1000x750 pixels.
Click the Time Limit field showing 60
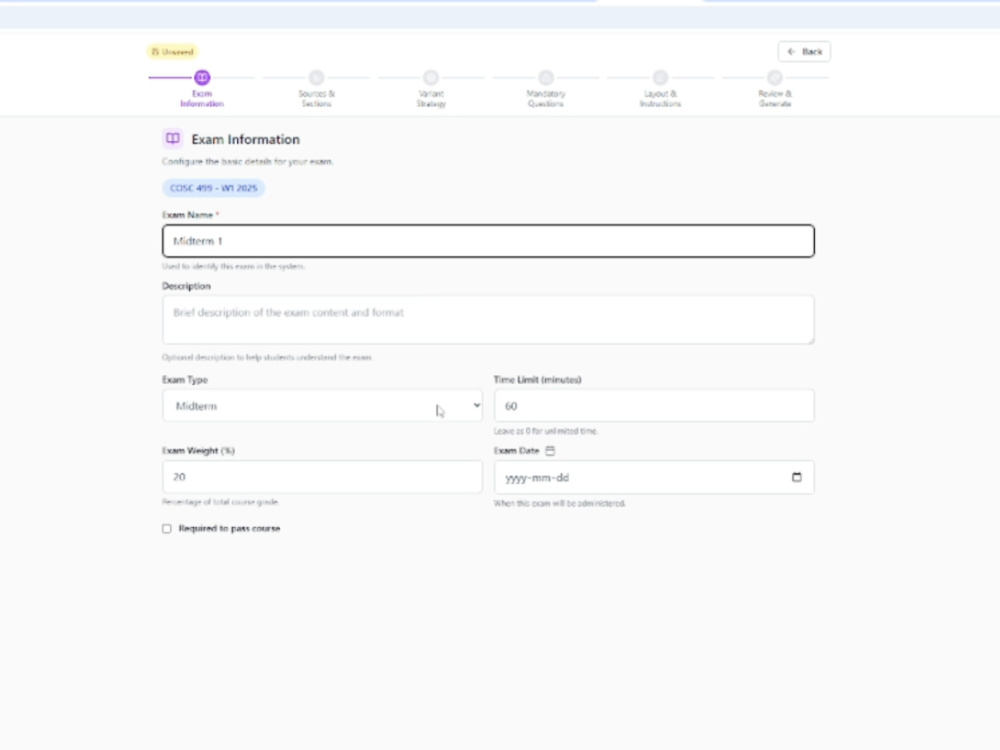pos(654,406)
